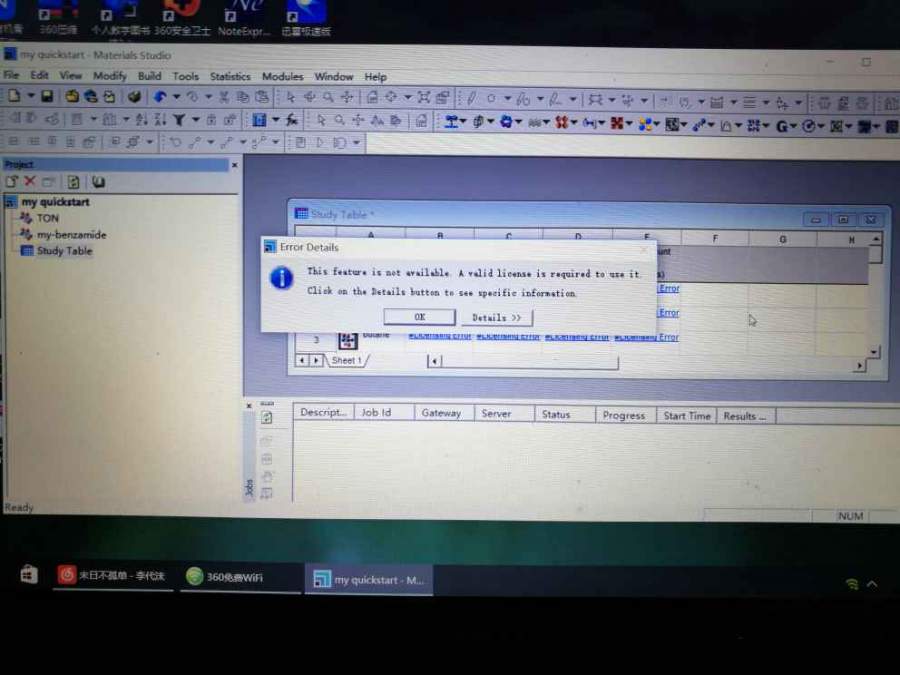The image size is (900, 675).
Task: Expand the system tray hidden icons chevron
Action: pos(872,584)
